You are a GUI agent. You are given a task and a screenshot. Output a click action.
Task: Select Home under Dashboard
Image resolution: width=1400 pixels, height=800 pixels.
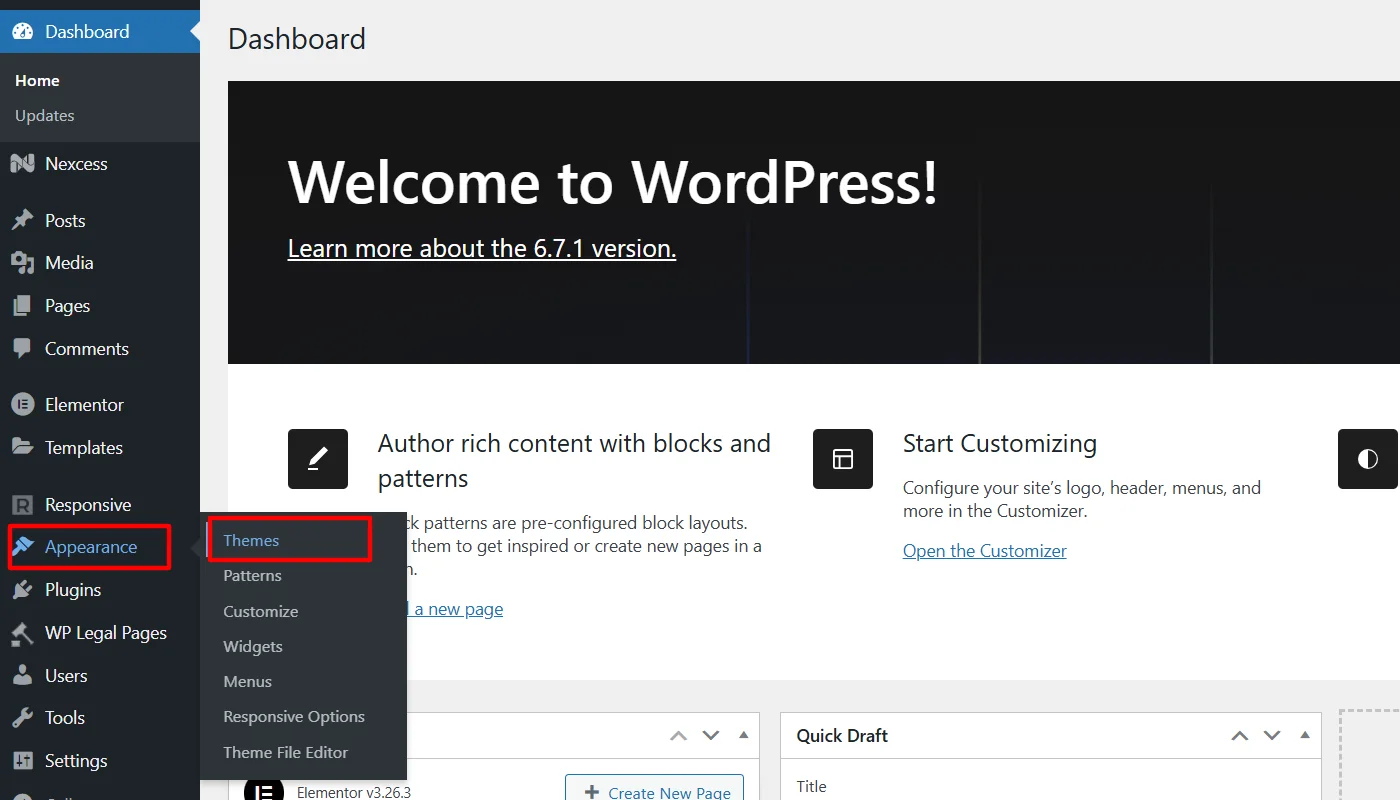37,81
